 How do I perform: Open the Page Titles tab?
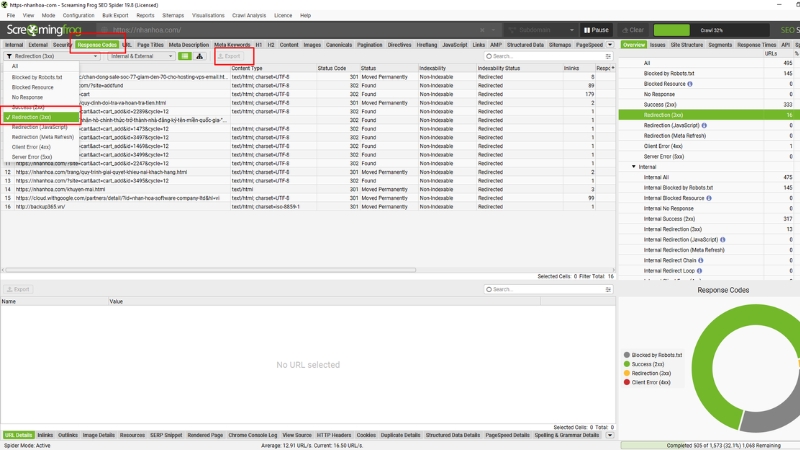tap(150, 45)
